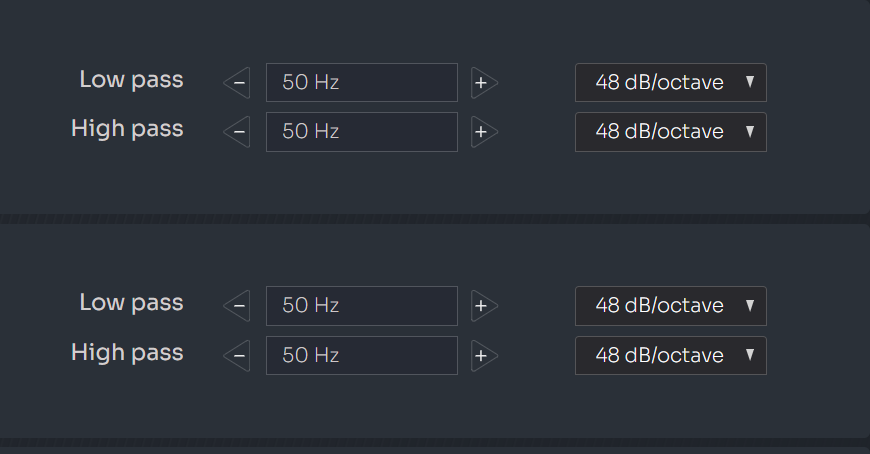Click the High pass label in the first panel

(x=127, y=129)
